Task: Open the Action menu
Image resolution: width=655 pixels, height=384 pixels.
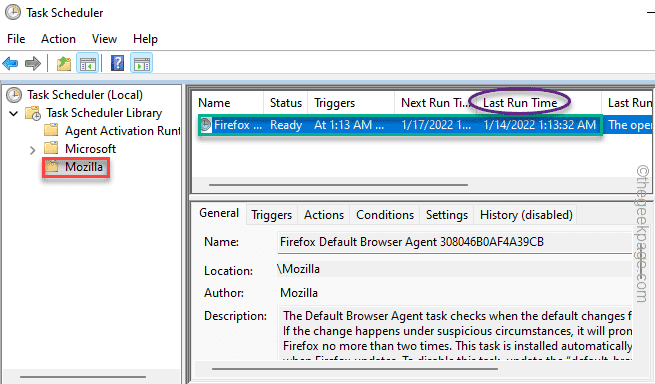Action: 58,39
